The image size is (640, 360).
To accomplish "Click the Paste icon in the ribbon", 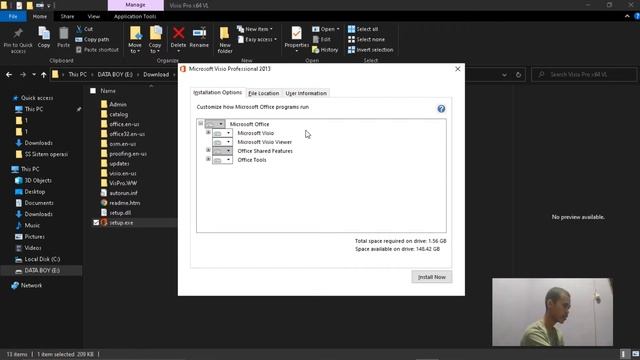I will [x=63, y=33].
